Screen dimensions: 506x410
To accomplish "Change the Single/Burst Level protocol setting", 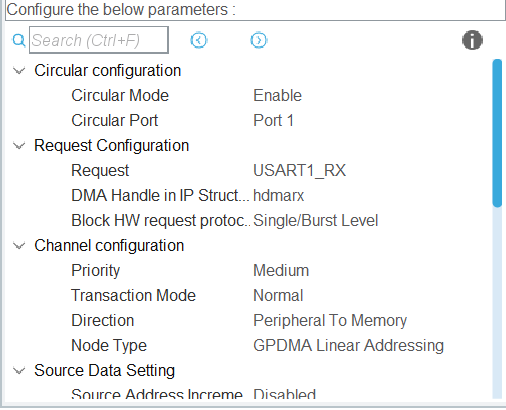I will point(315,221).
